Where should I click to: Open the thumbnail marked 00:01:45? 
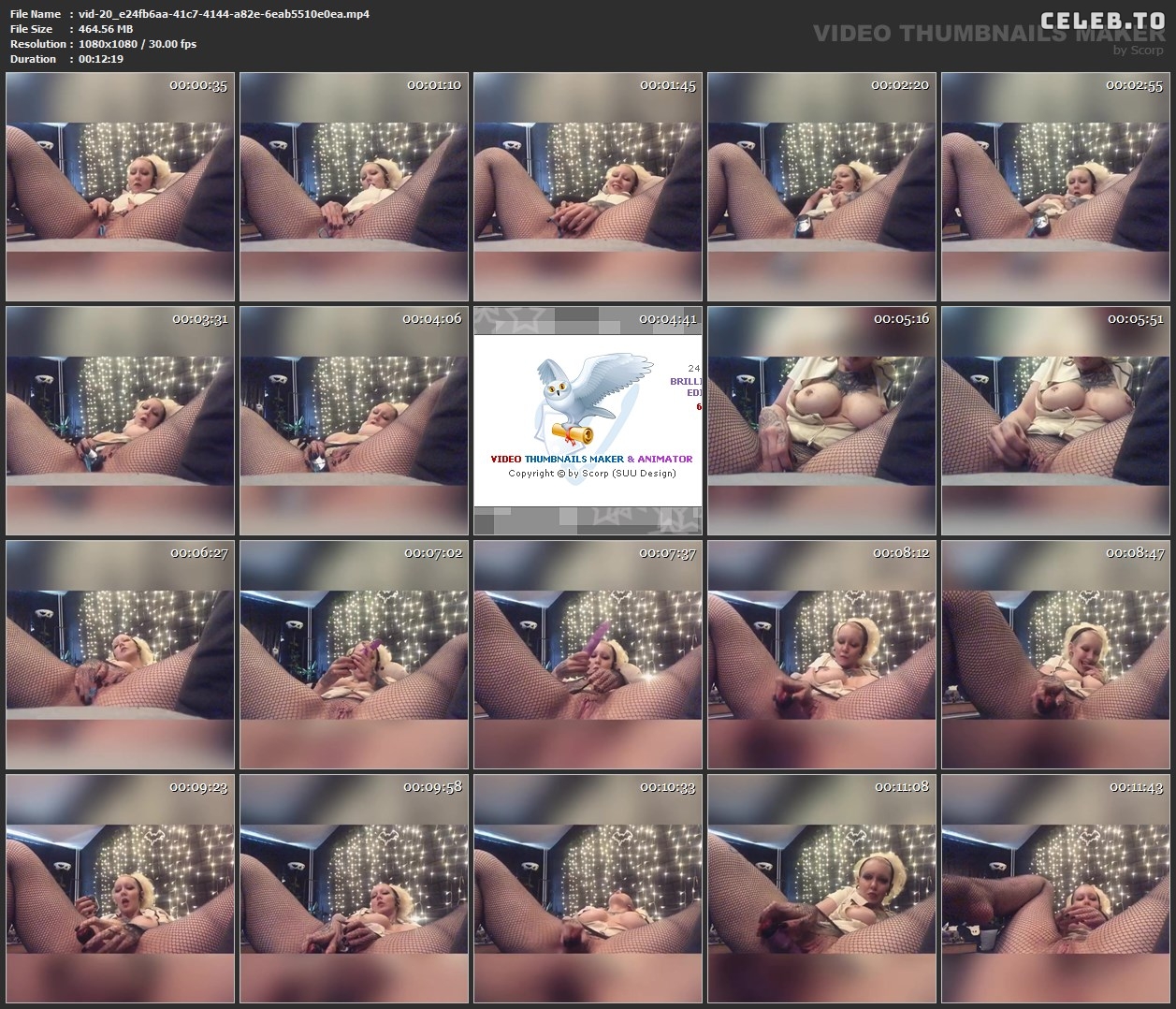click(588, 187)
